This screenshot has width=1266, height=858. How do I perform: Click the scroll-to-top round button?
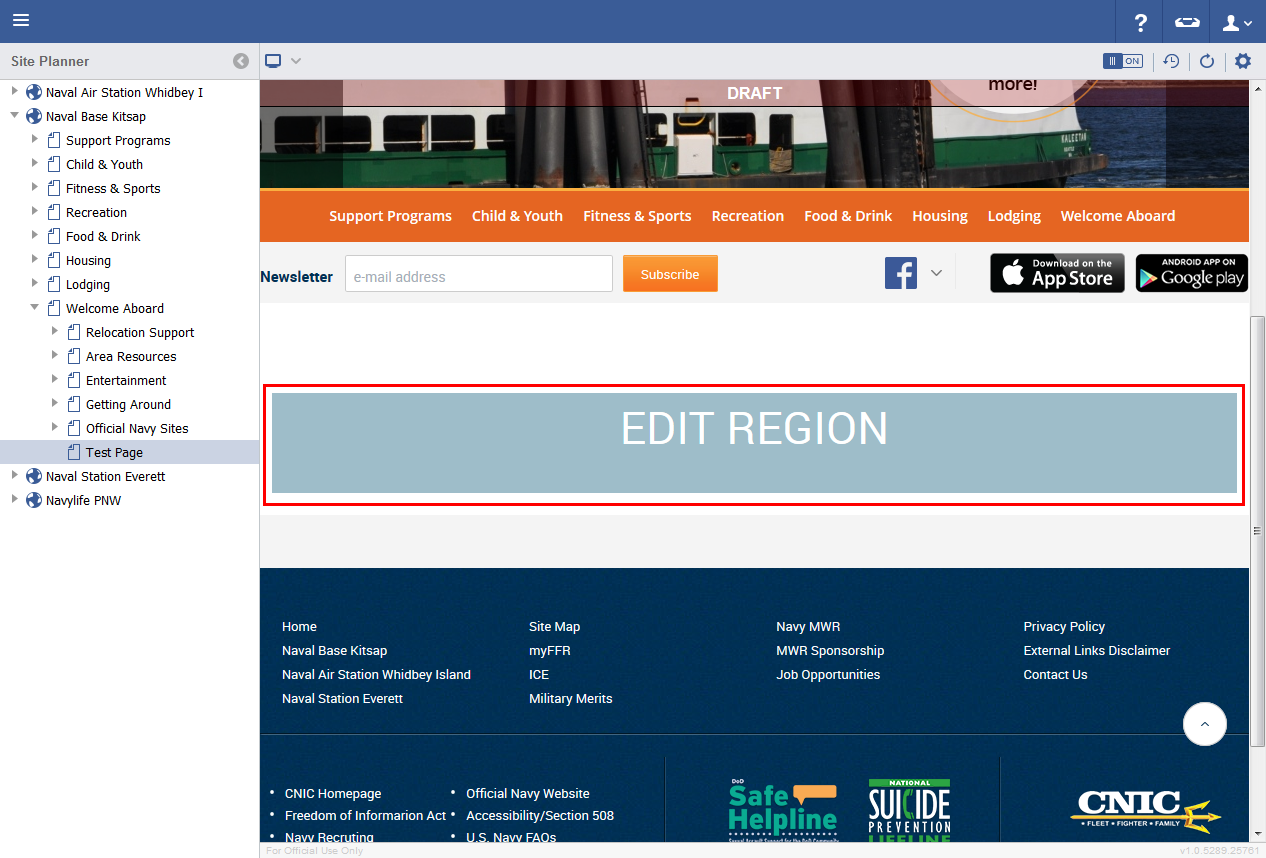point(1204,723)
